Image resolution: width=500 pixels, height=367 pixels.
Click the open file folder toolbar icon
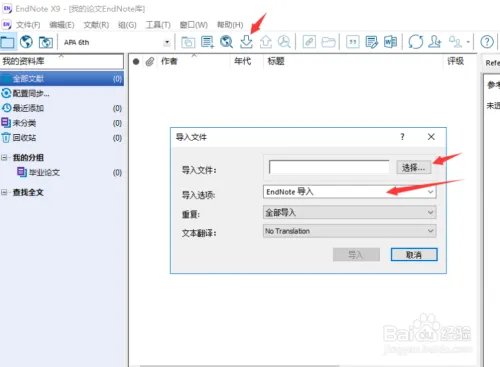click(x=328, y=42)
